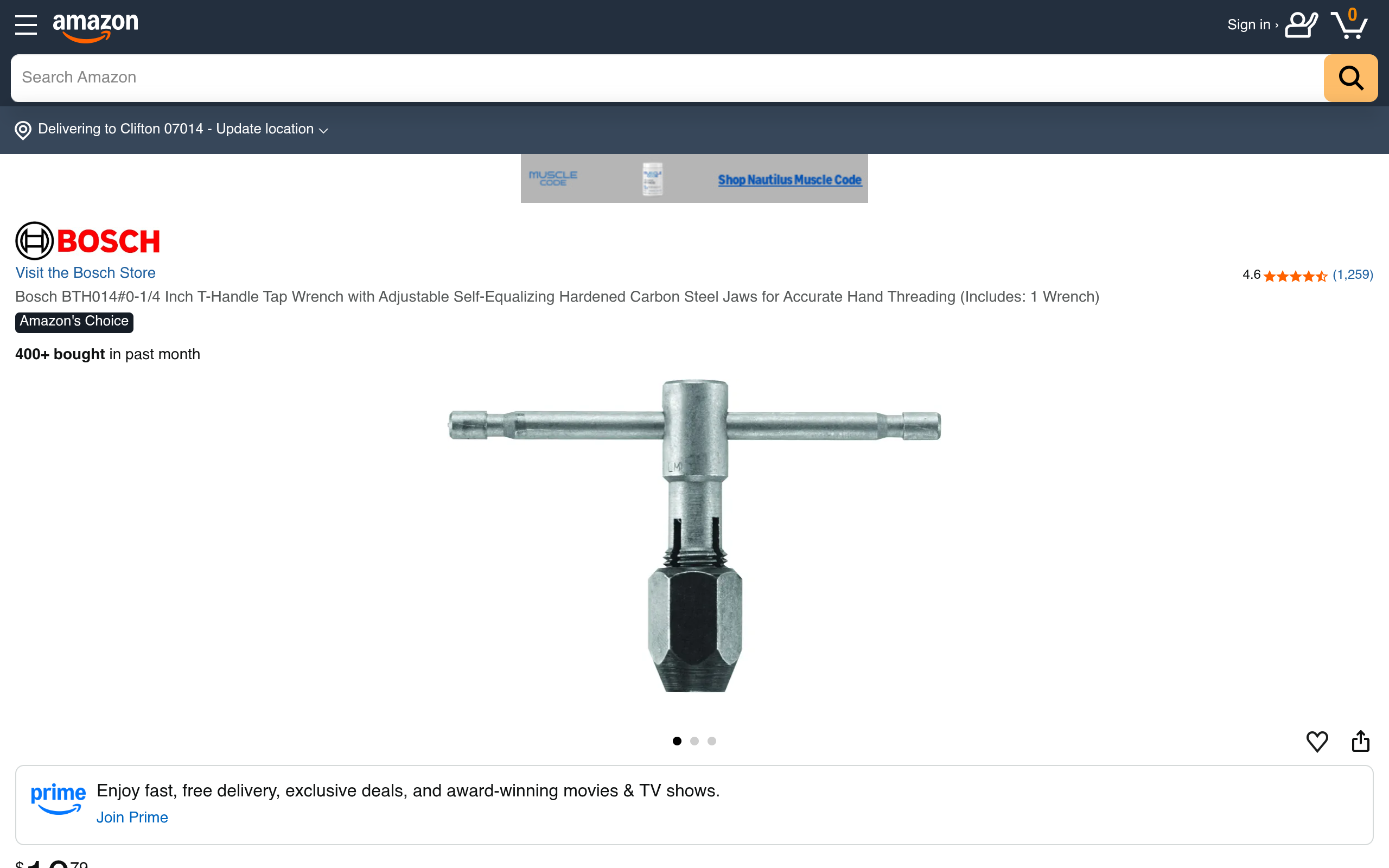Focus the Search Amazon field
This screenshot has width=1389, height=868.
coord(667,78)
